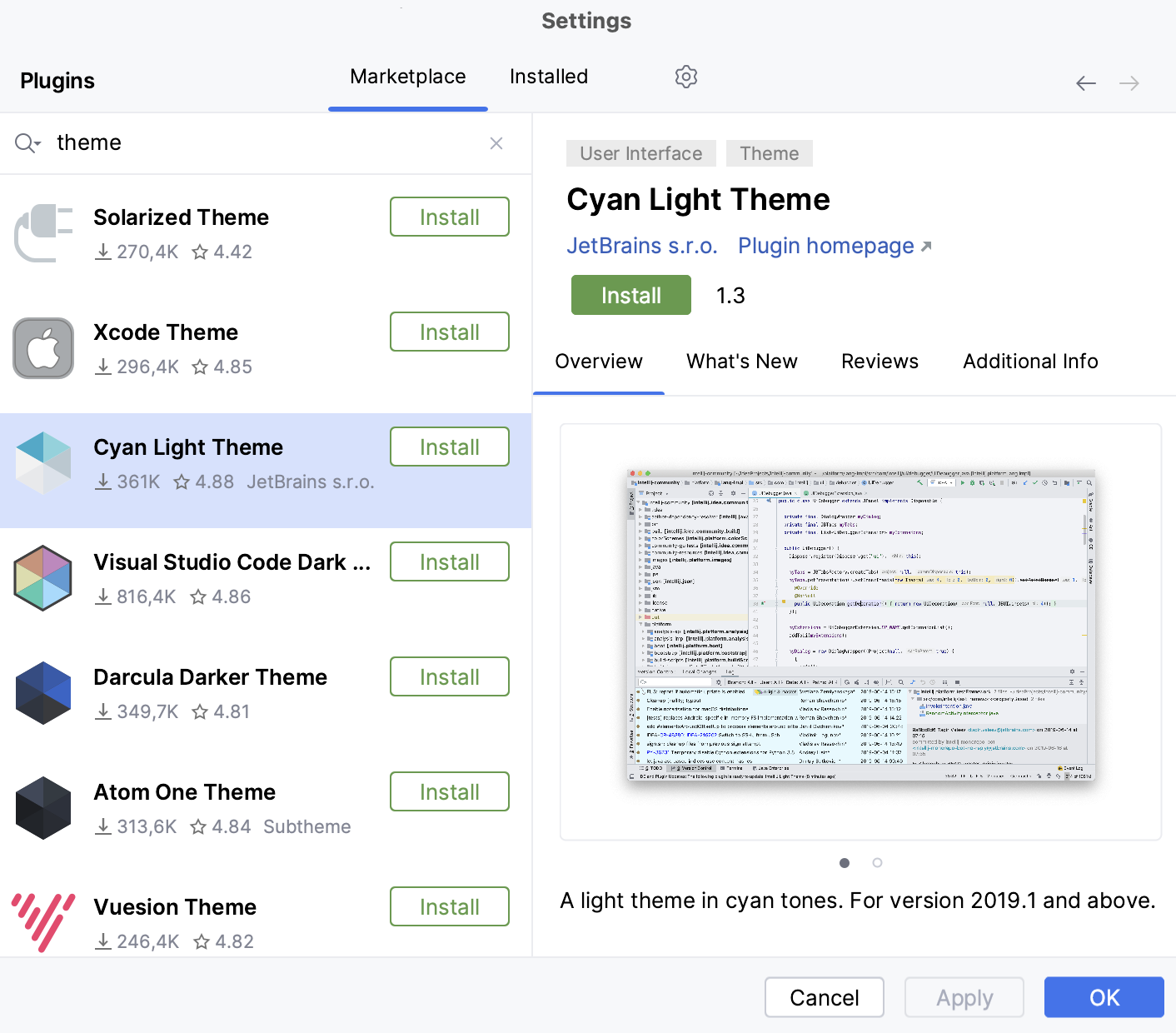Open the search history magnifier dropdown
The width and height of the screenshot is (1176, 1033).
tap(27, 142)
